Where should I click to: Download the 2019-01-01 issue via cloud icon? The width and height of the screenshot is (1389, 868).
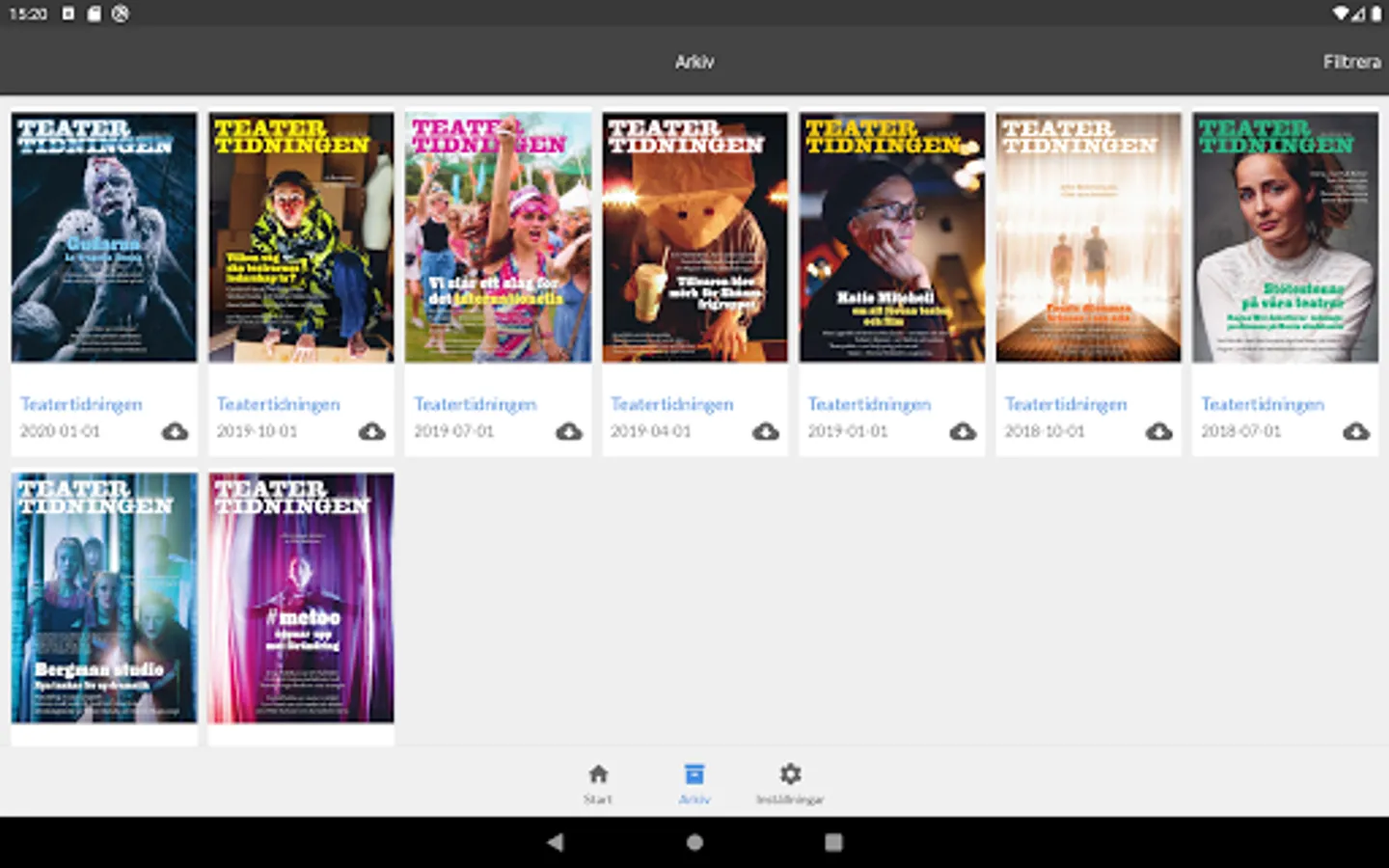(963, 431)
